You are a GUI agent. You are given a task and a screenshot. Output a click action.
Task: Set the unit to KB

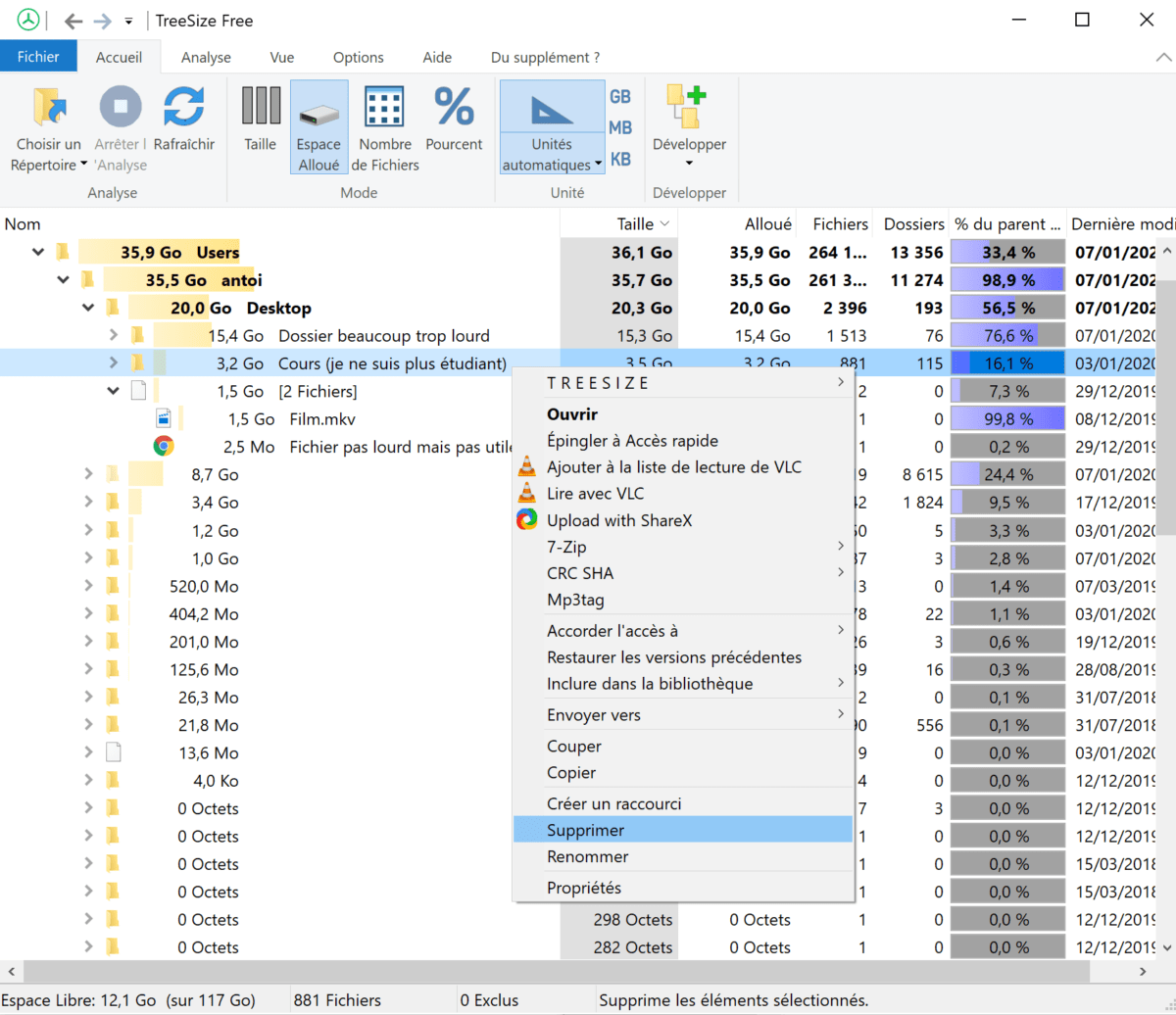pos(620,159)
